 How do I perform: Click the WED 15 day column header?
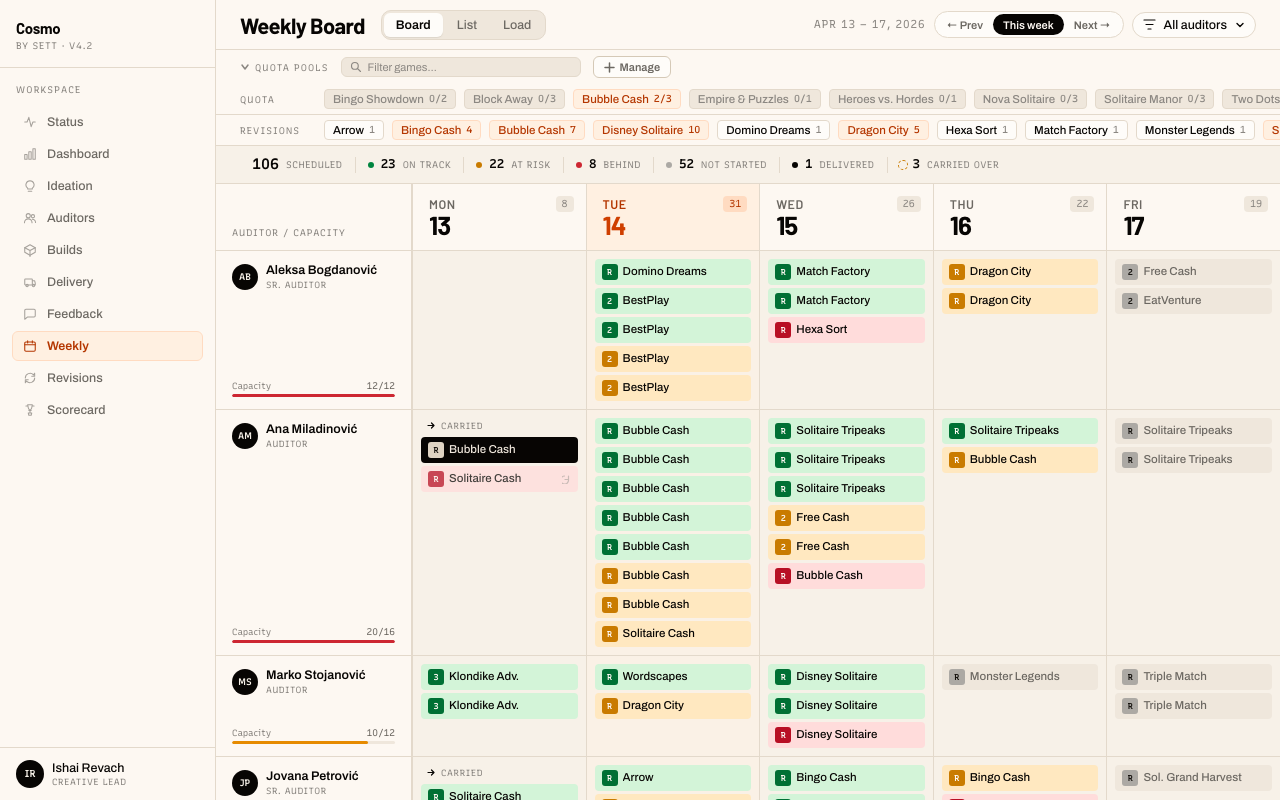coord(847,217)
